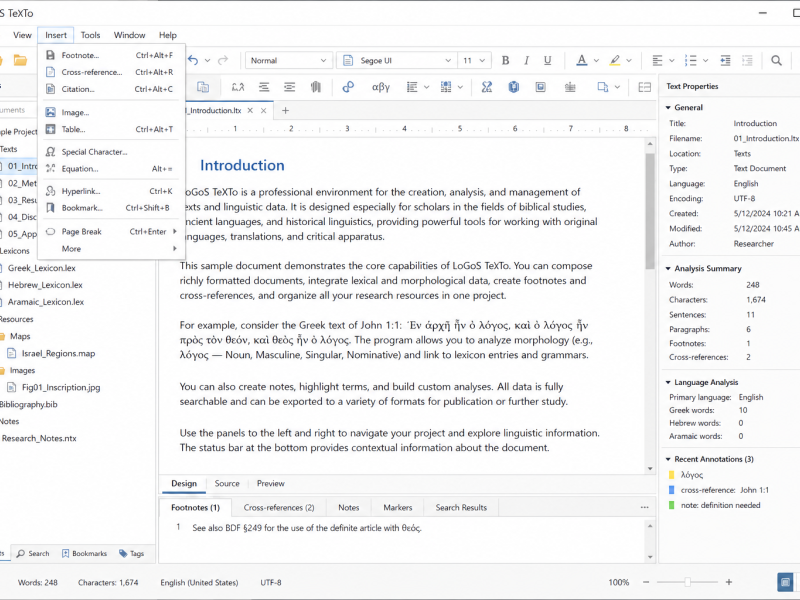The height and width of the screenshot is (600, 800).
Task: Click the open folder icon in toolbar
Action: point(20,60)
